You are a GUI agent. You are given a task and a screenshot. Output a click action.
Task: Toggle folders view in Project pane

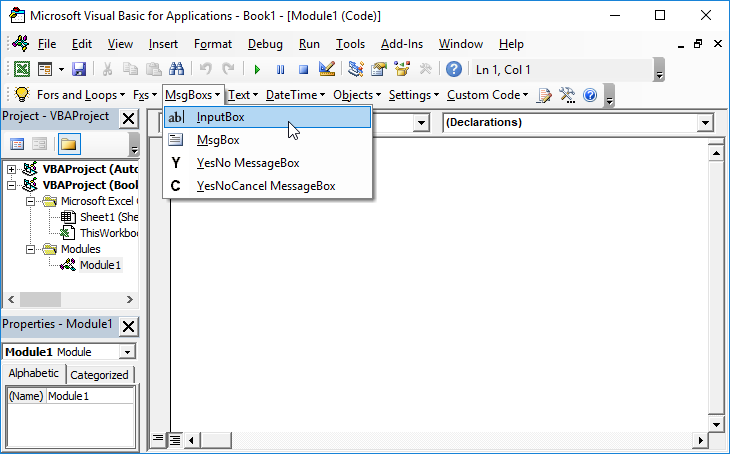(68, 144)
